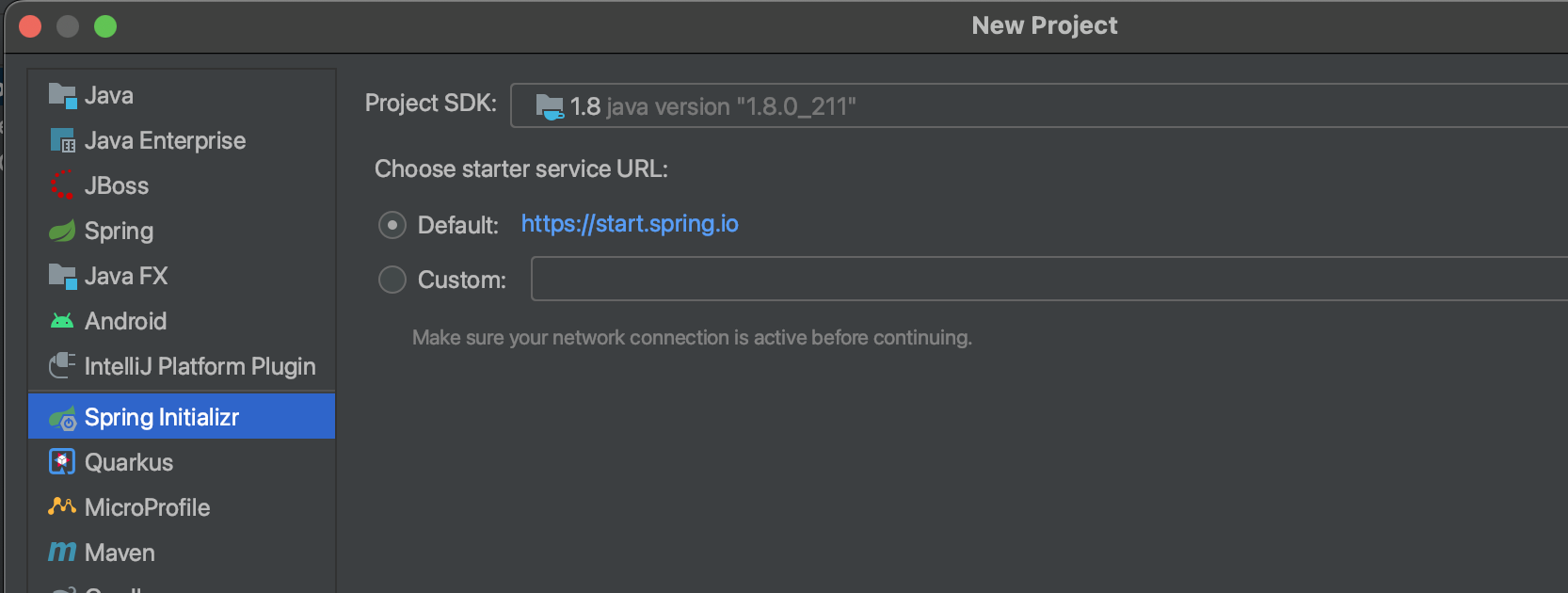The width and height of the screenshot is (1568, 593).
Task: Click into the Custom URL input field
Action: click(x=1049, y=279)
